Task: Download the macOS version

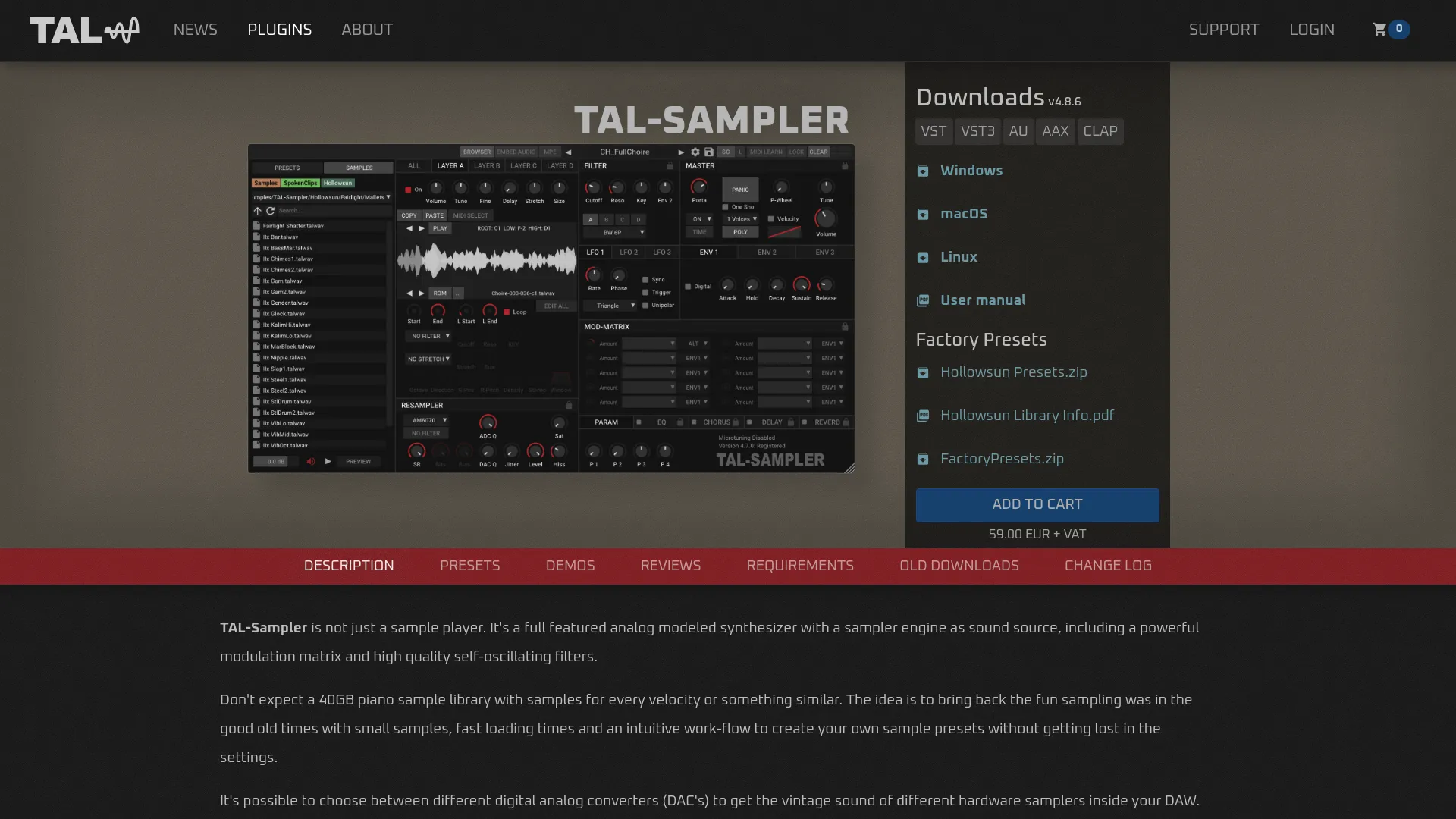Action: 963,214
